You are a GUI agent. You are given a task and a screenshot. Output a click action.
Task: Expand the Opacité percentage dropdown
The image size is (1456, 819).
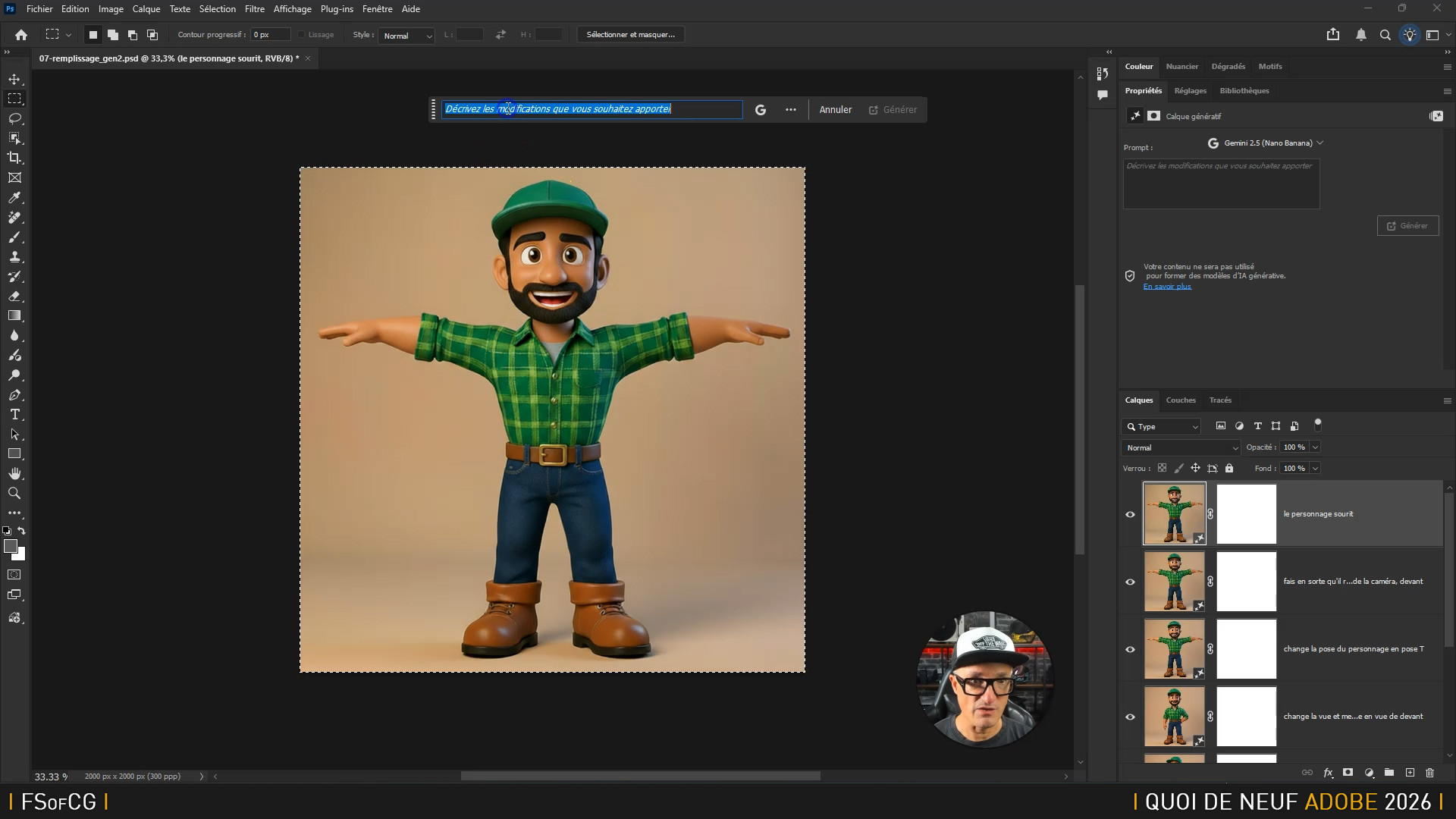point(1315,447)
